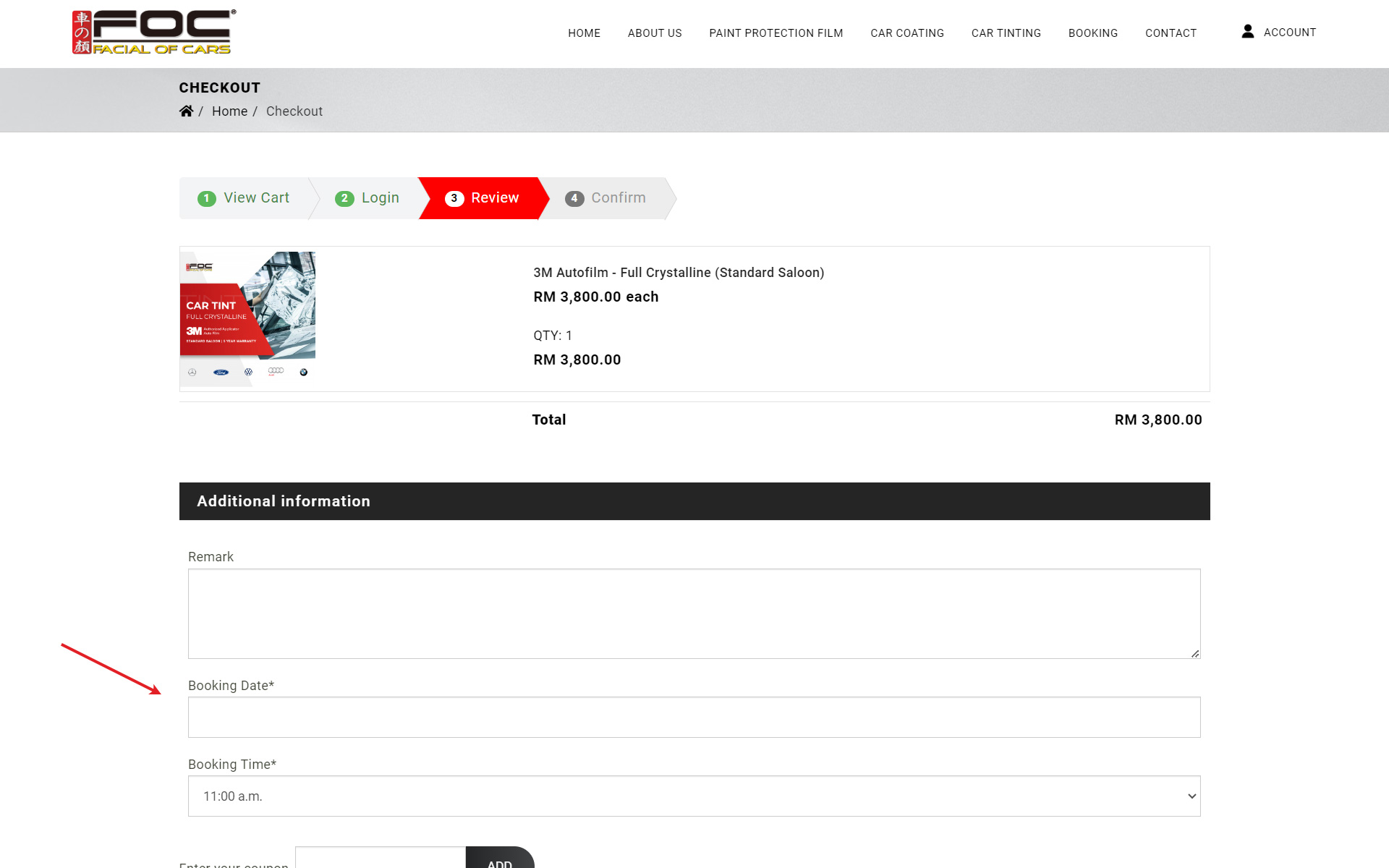Click the step 2 Login number badge
Viewport: 1389px width, 868px height.
[x=344, y=198]
